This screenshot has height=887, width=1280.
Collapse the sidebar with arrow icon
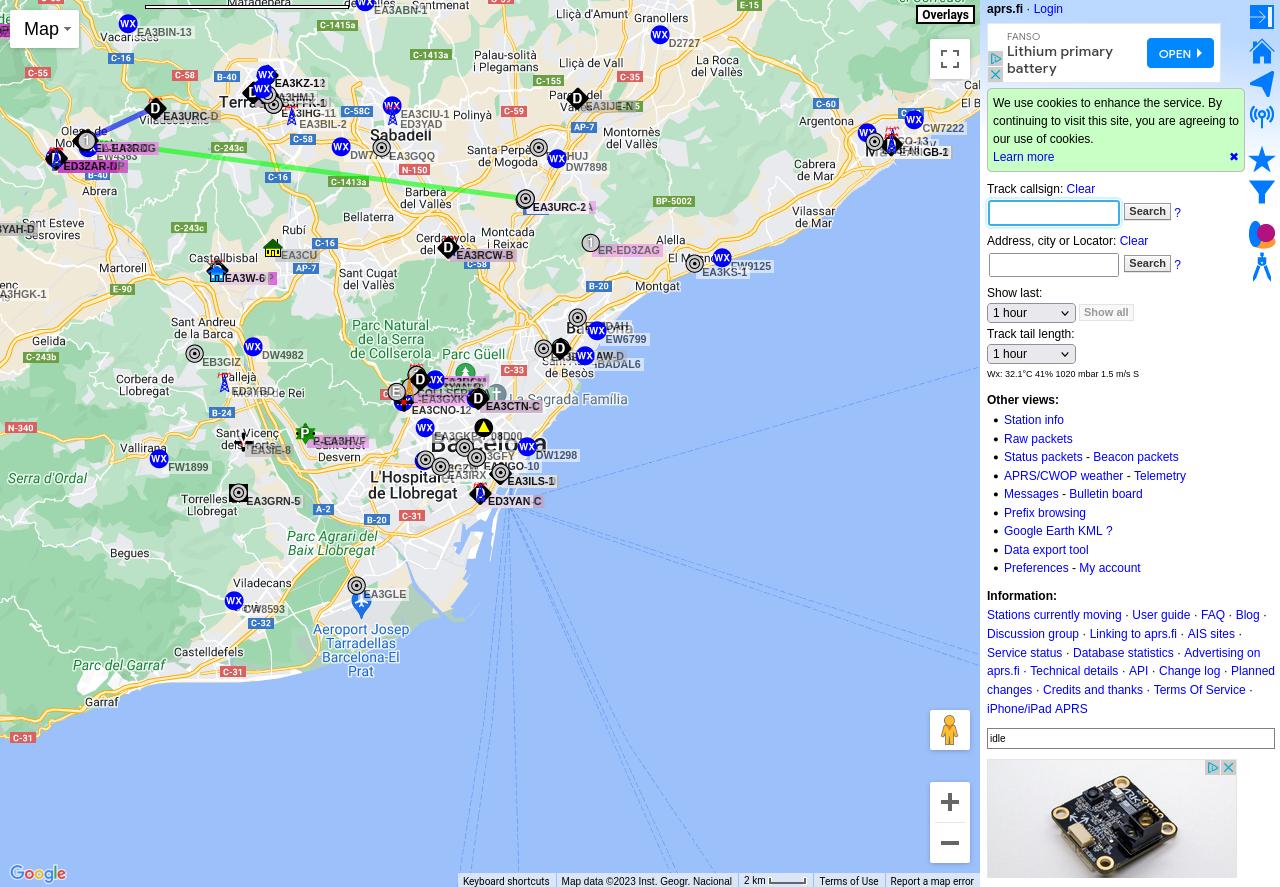[x=1262, y=17]
